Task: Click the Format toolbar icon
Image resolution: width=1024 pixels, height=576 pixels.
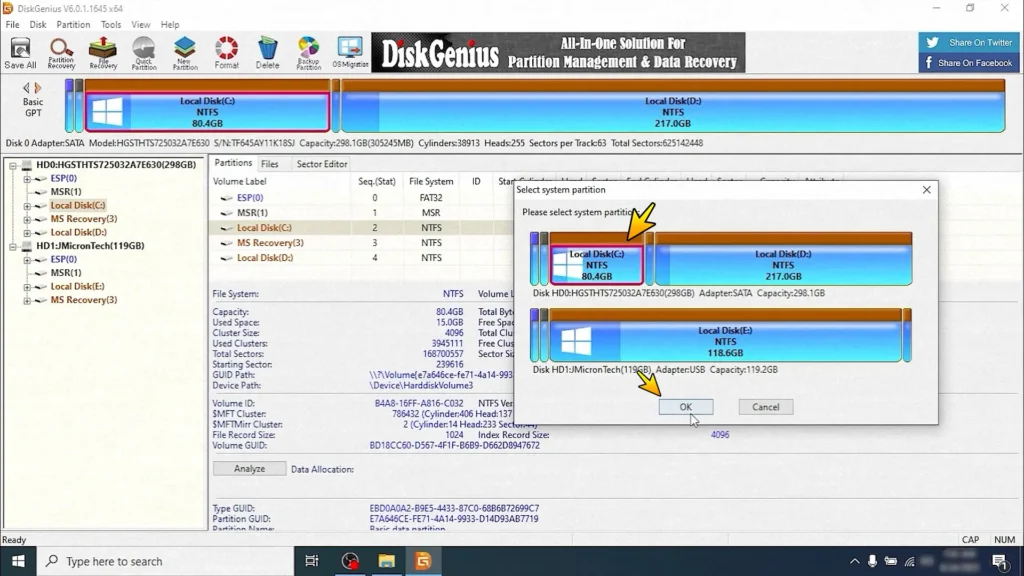Action: click(x=227, y=53)
